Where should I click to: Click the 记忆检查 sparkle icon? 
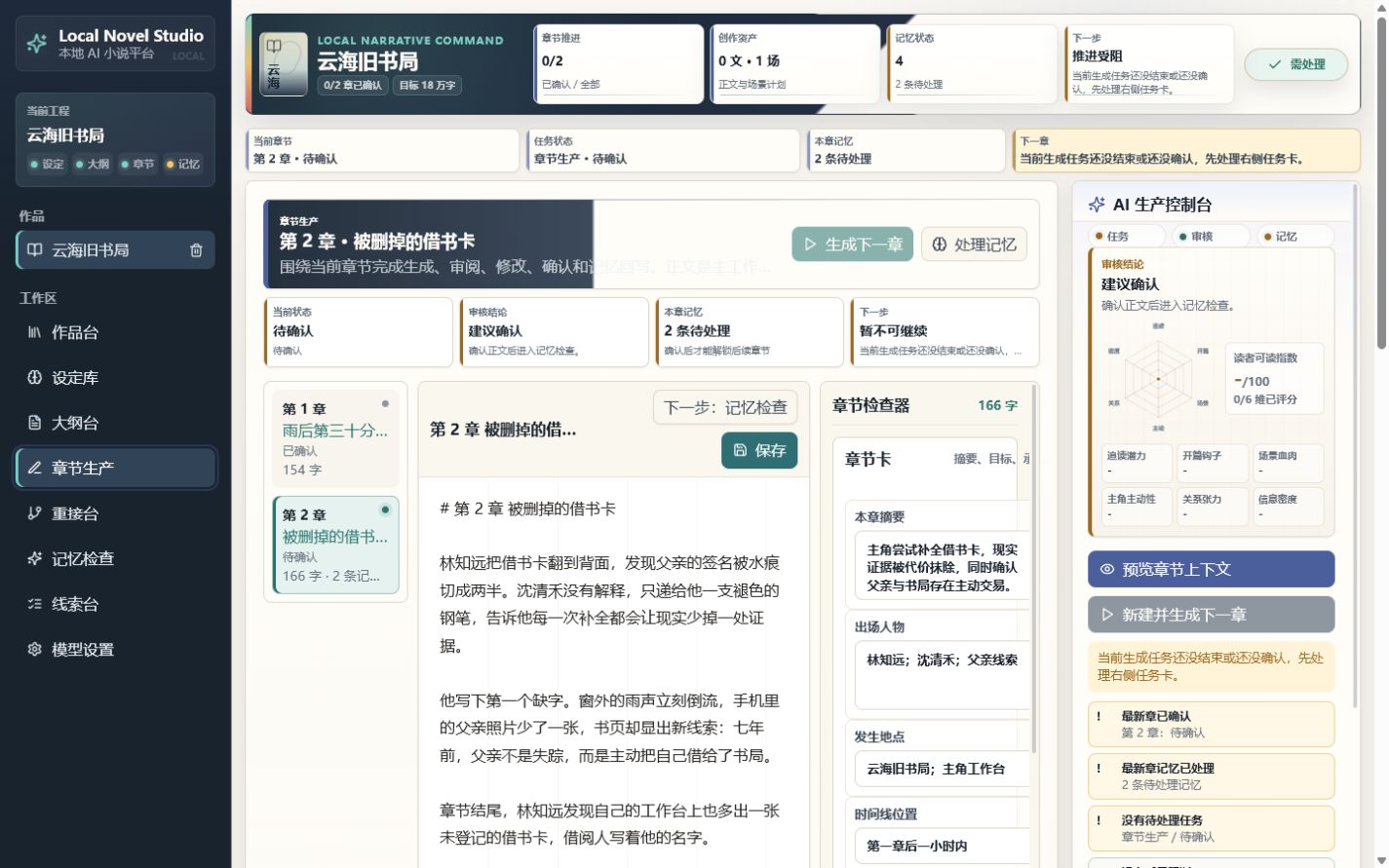point(34,558)
